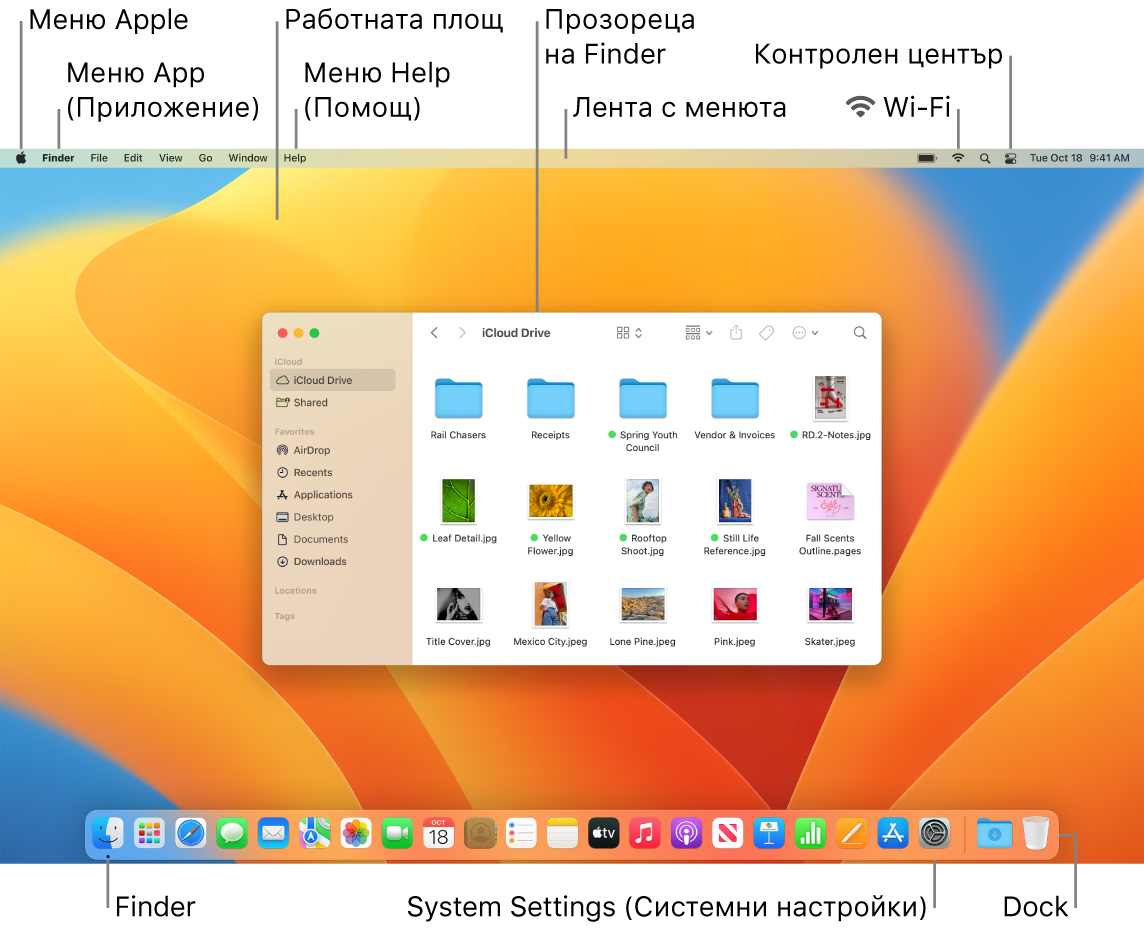Open the Help menu
Screen dimensions: 1144x928
(294, 157)
